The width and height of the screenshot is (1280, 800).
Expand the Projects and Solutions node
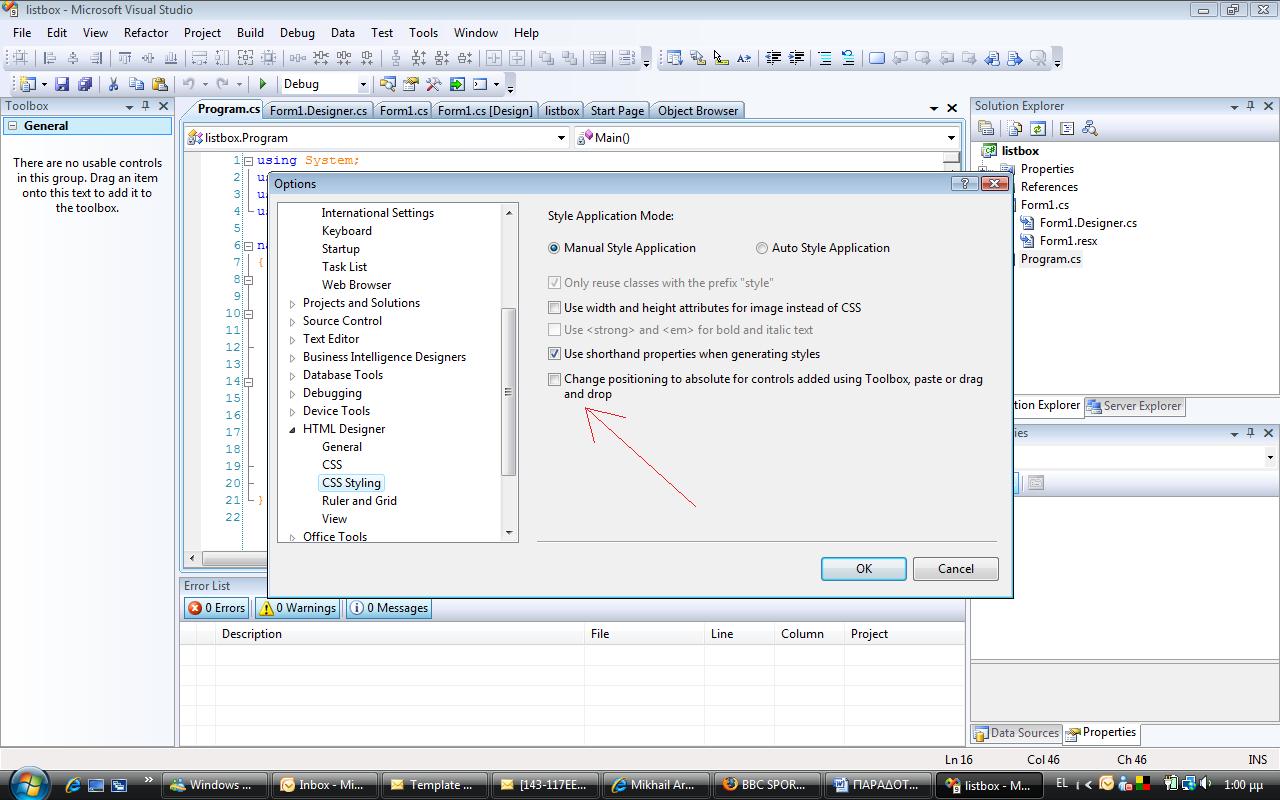click(292, 304)
